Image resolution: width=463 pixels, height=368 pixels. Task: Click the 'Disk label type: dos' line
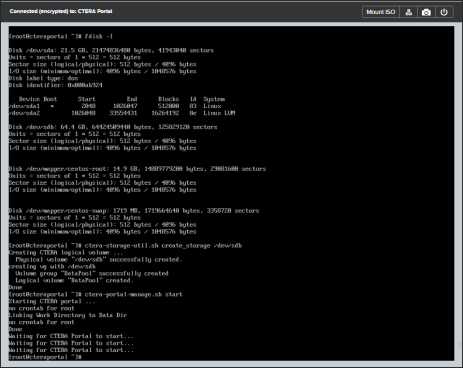pyautogui.click(x=43, y=78)
